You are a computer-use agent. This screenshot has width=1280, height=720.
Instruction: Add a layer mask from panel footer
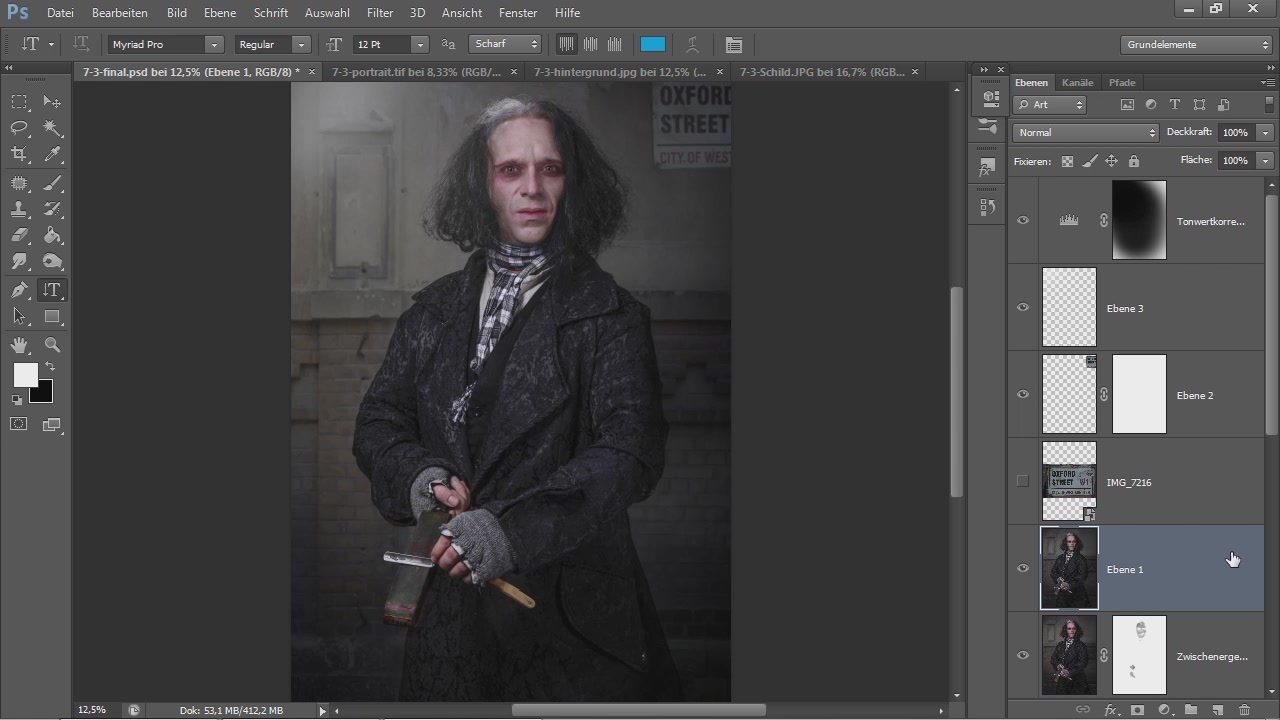point(1137,710)
